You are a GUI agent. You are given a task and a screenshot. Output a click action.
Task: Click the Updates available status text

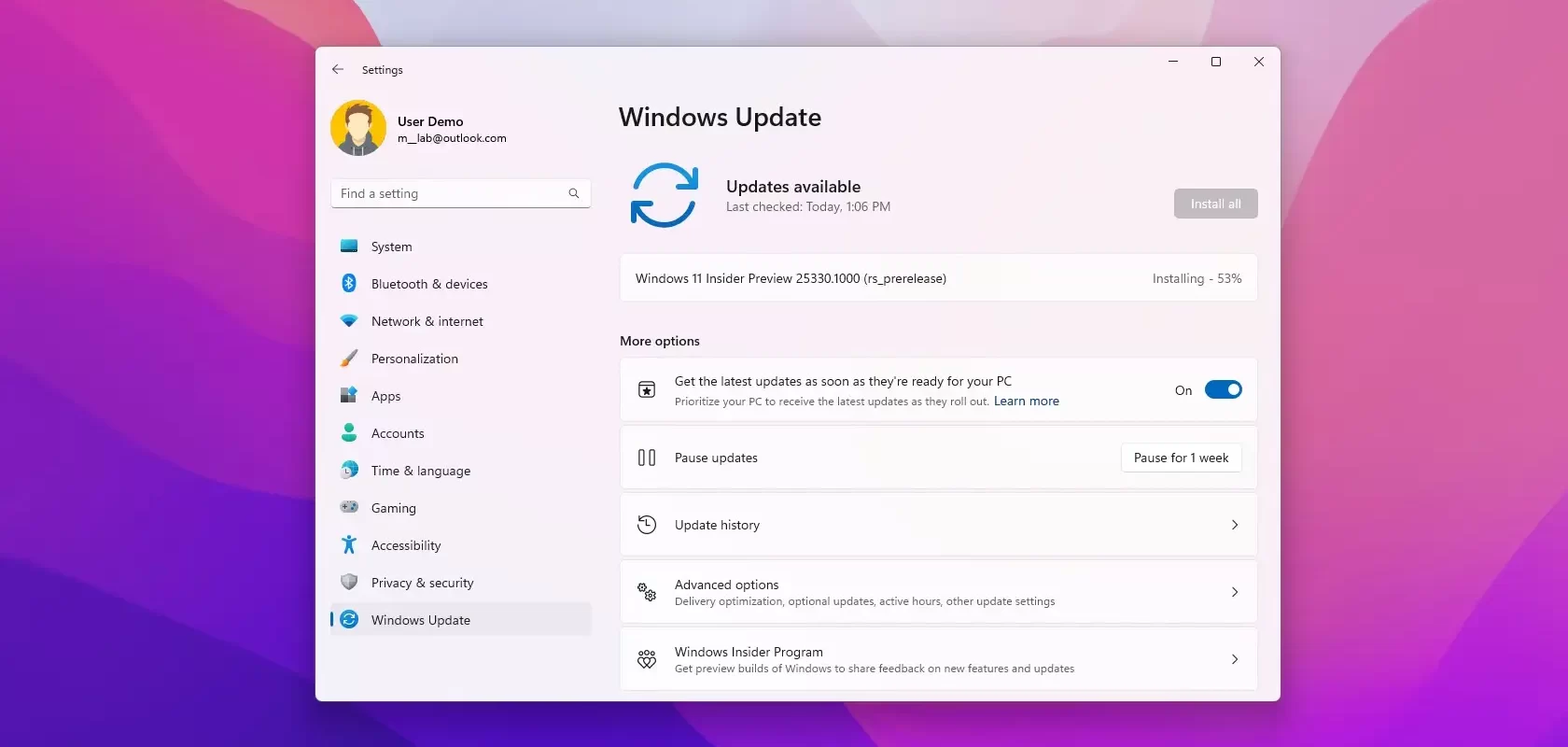pyautogui.click(x=793, y=187)
